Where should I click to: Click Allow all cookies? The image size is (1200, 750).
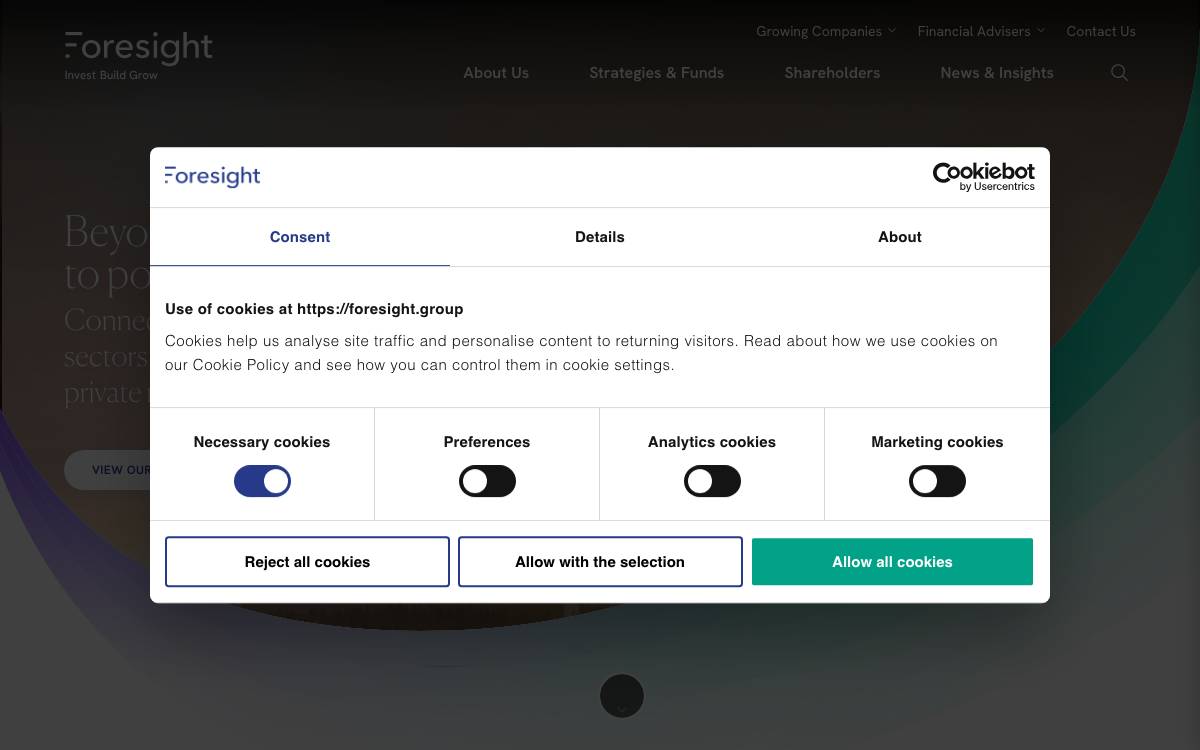[892, 562]
